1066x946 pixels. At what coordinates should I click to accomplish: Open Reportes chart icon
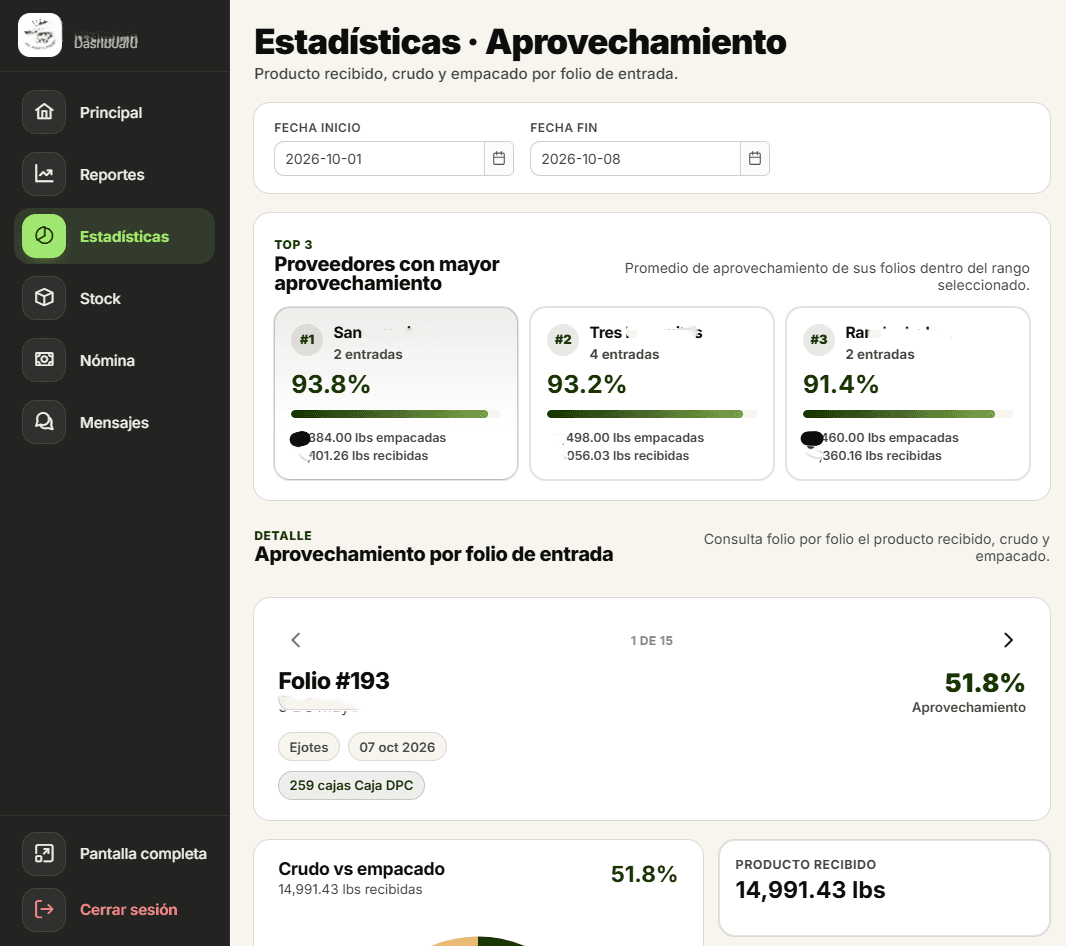point(44,174)
